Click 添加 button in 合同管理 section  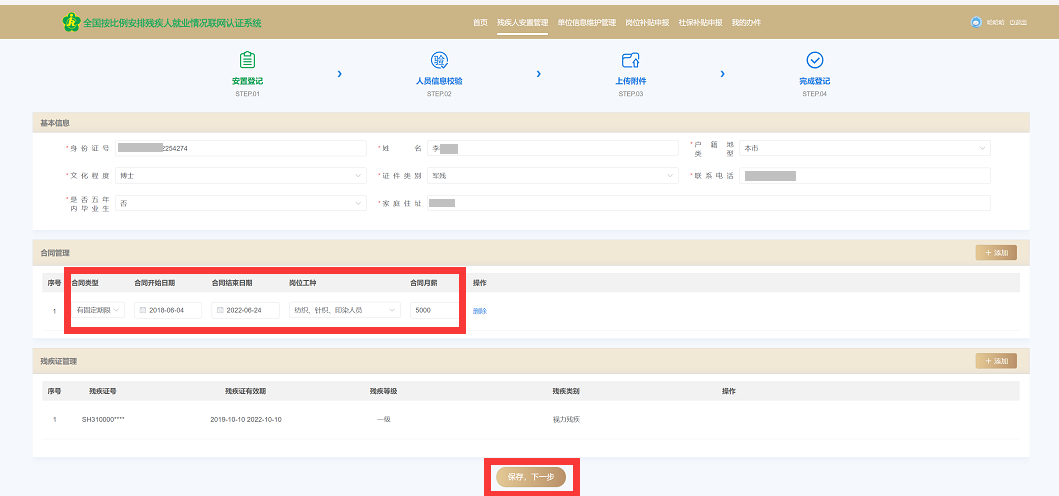tap(995, 253)
